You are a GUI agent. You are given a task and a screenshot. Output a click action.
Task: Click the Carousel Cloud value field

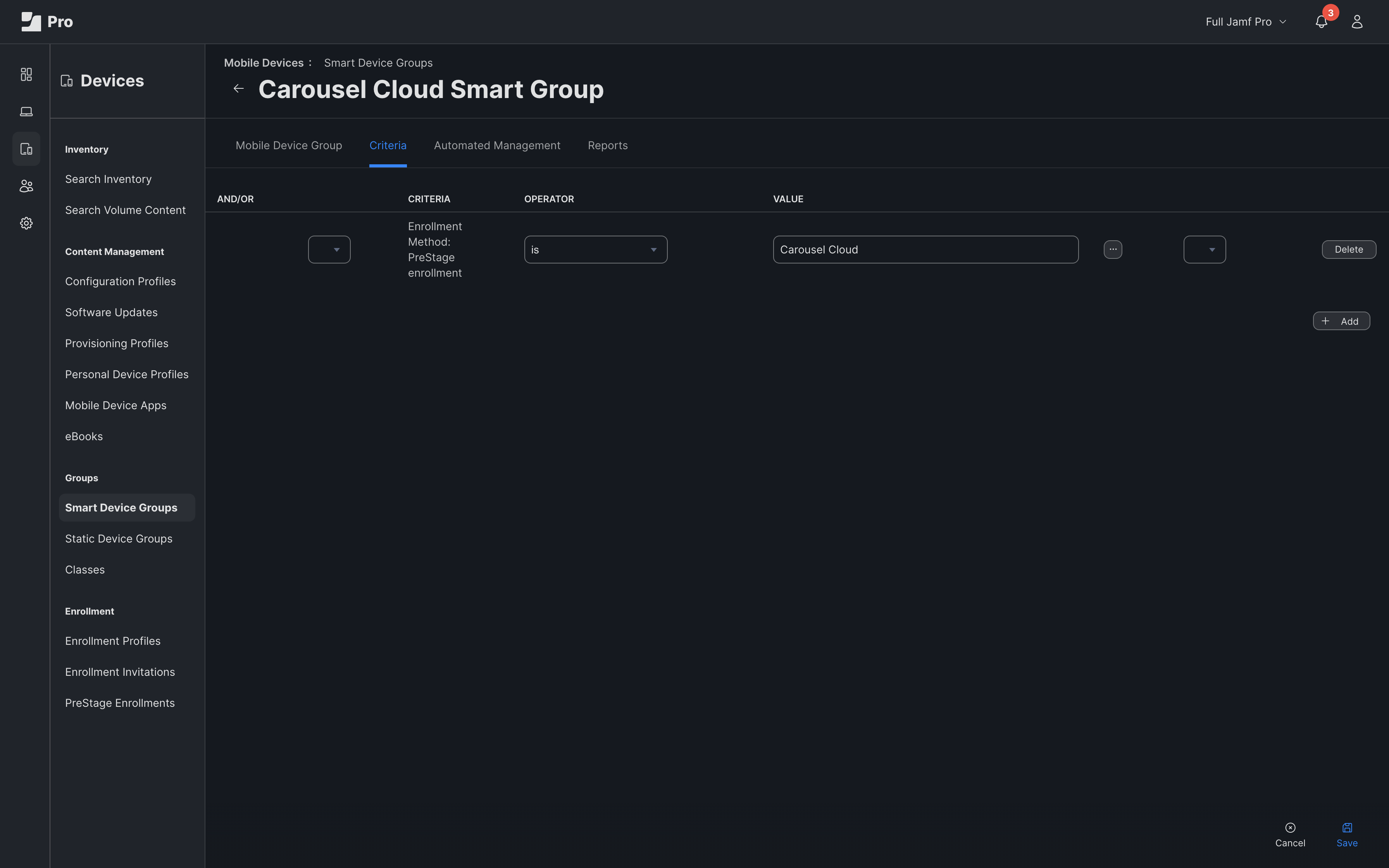pyautogui.click(x=926, y=249)
